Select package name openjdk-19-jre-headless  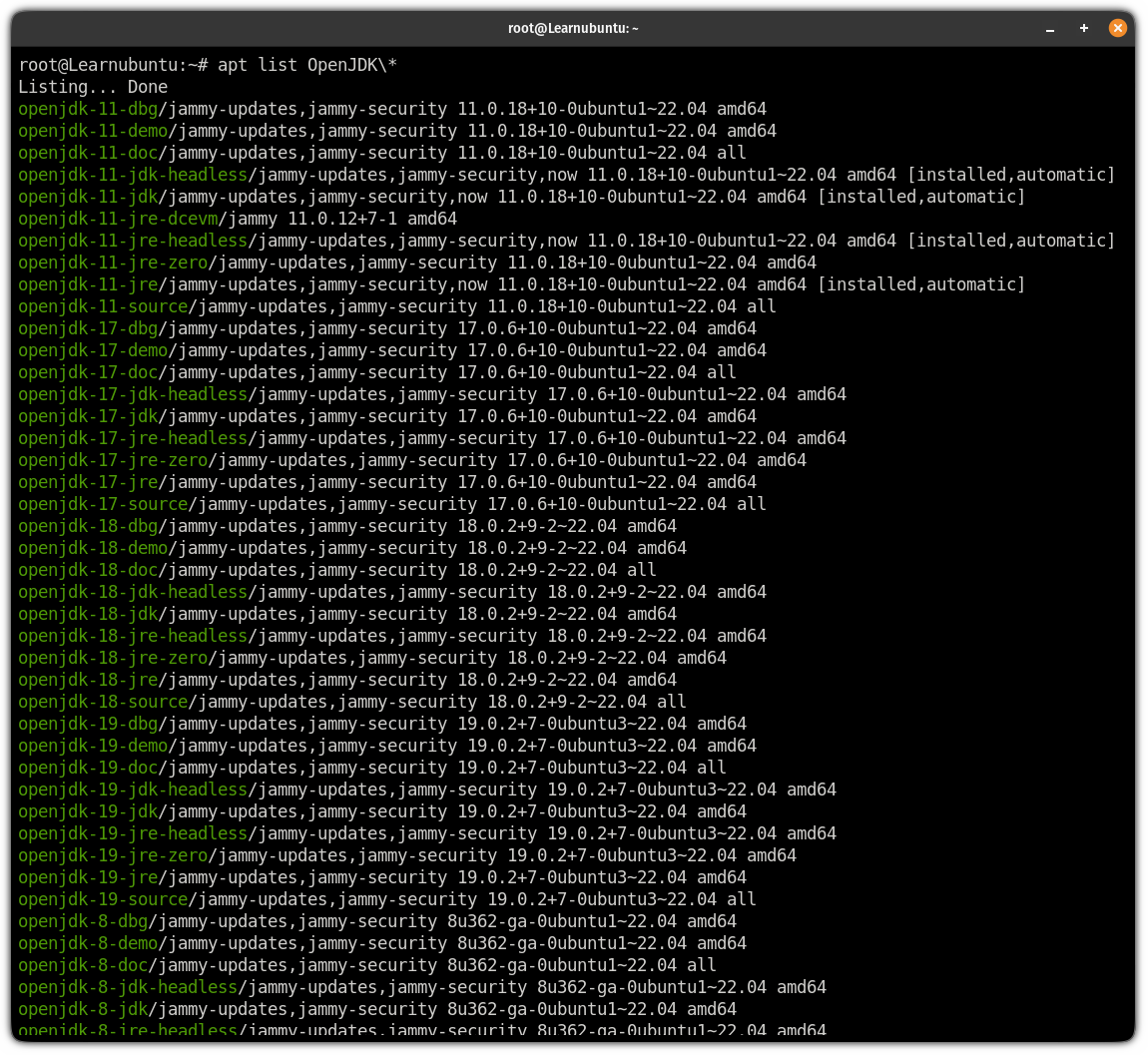click(x=133, y=833)
